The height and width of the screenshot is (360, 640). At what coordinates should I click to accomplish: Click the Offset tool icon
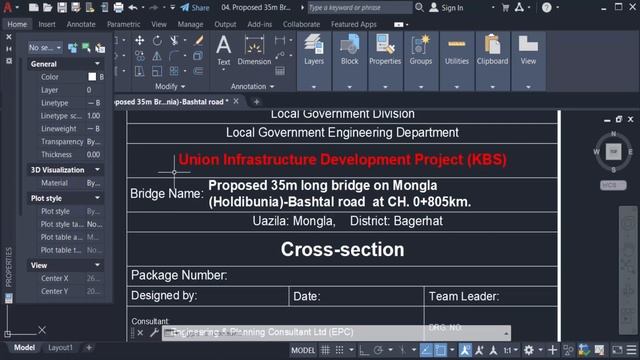(x=198, y=71)
